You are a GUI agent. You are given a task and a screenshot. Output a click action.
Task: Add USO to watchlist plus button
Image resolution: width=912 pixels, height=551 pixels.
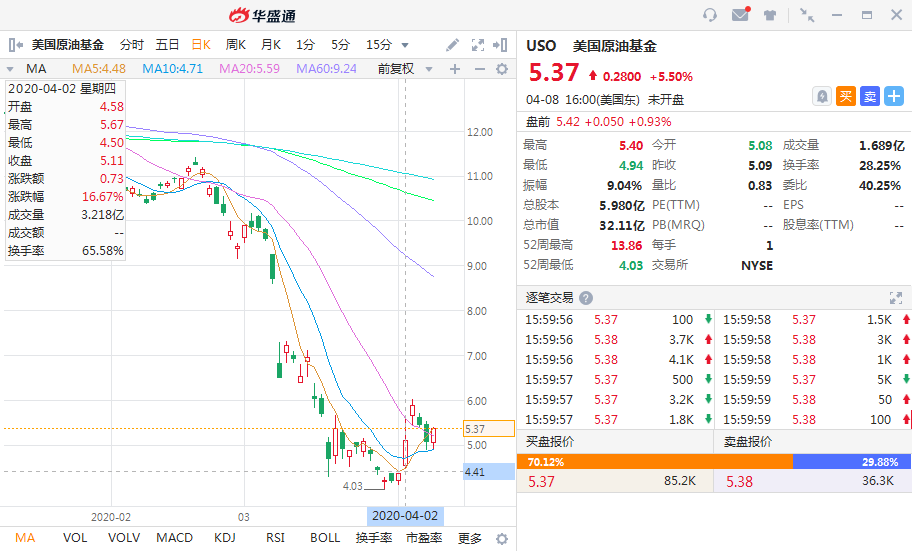894,96
